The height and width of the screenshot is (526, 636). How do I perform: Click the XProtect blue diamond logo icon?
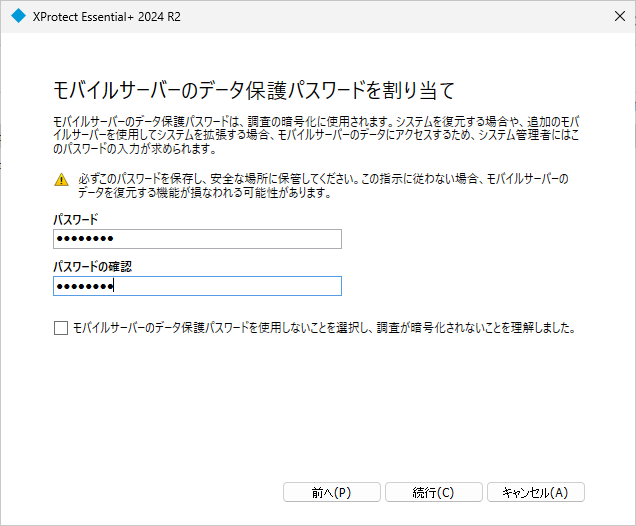pos(18,16)
